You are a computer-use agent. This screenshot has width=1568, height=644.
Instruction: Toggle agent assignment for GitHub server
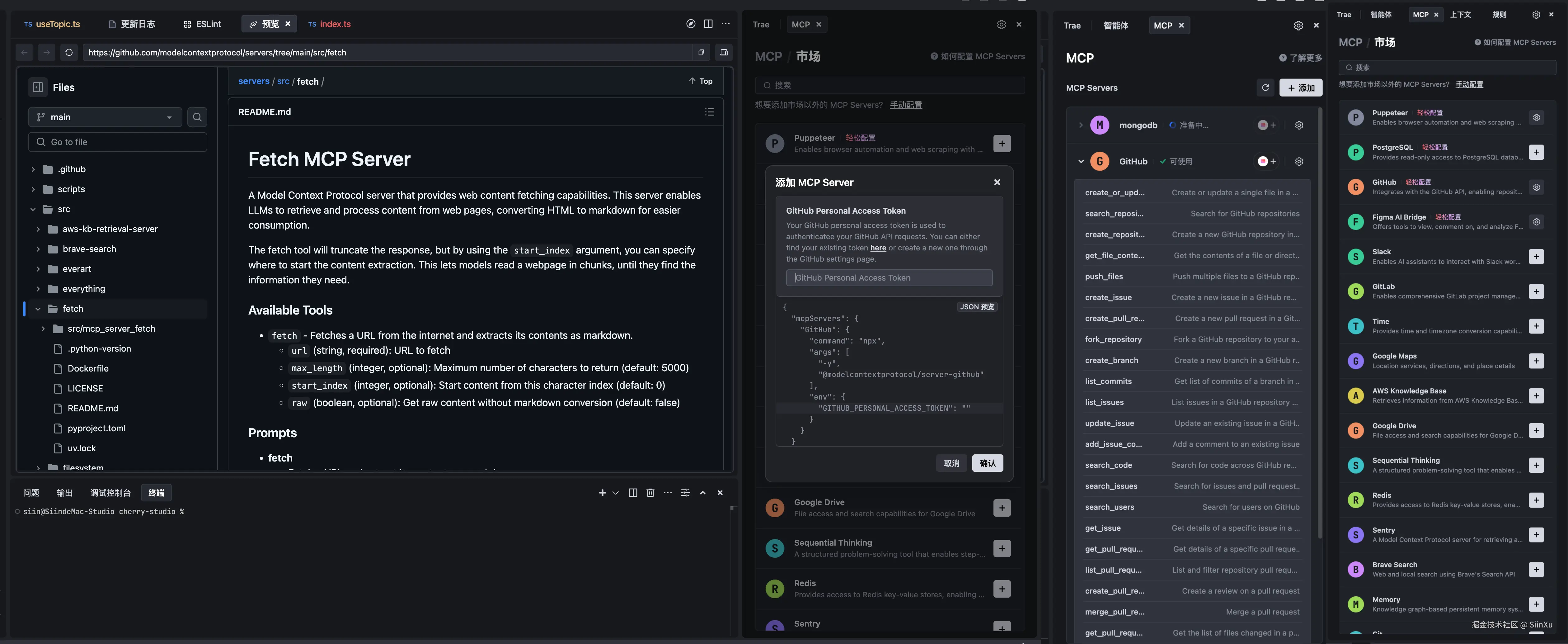pos(1266,161)
